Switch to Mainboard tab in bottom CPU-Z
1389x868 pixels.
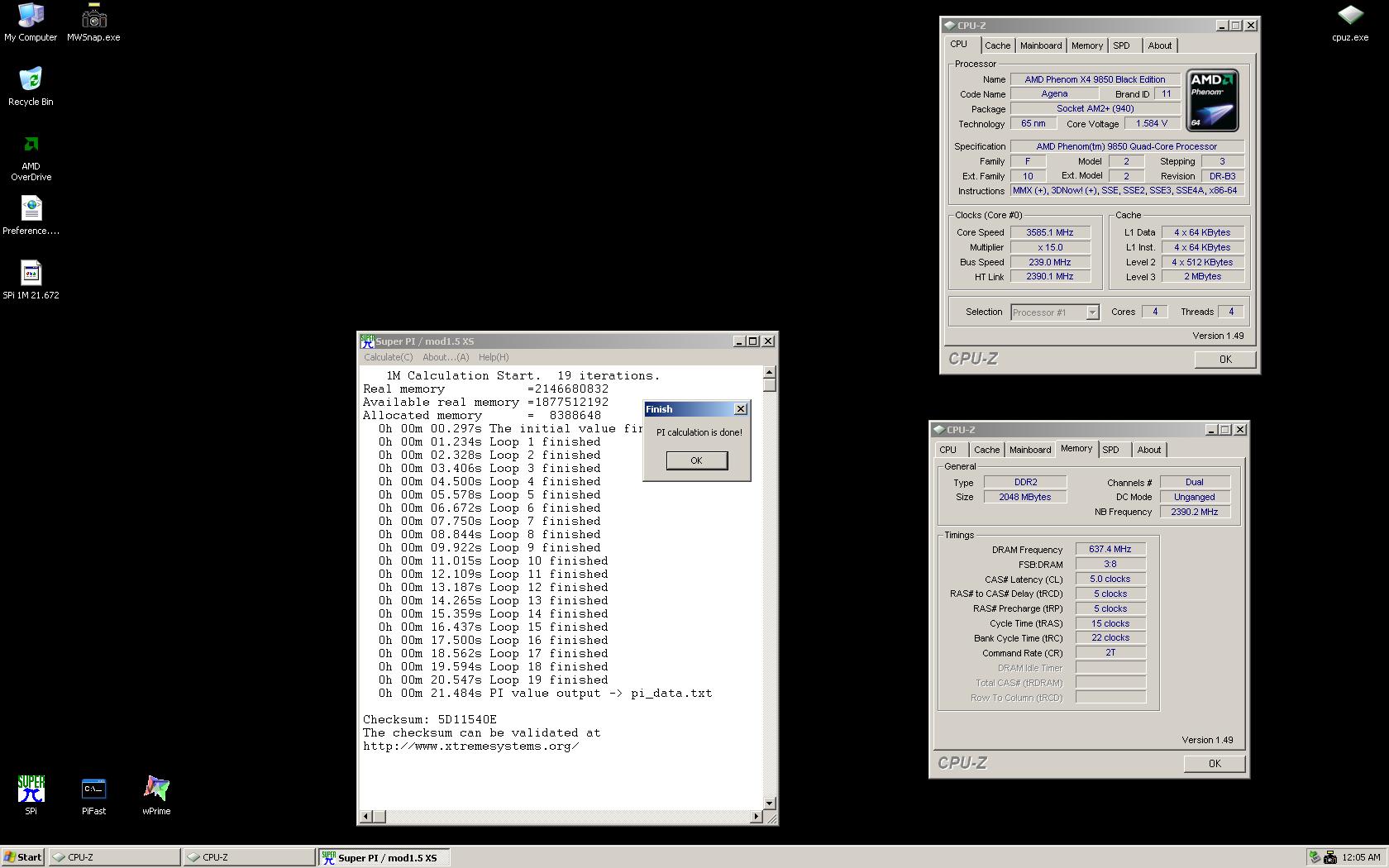coord(1030,450)
